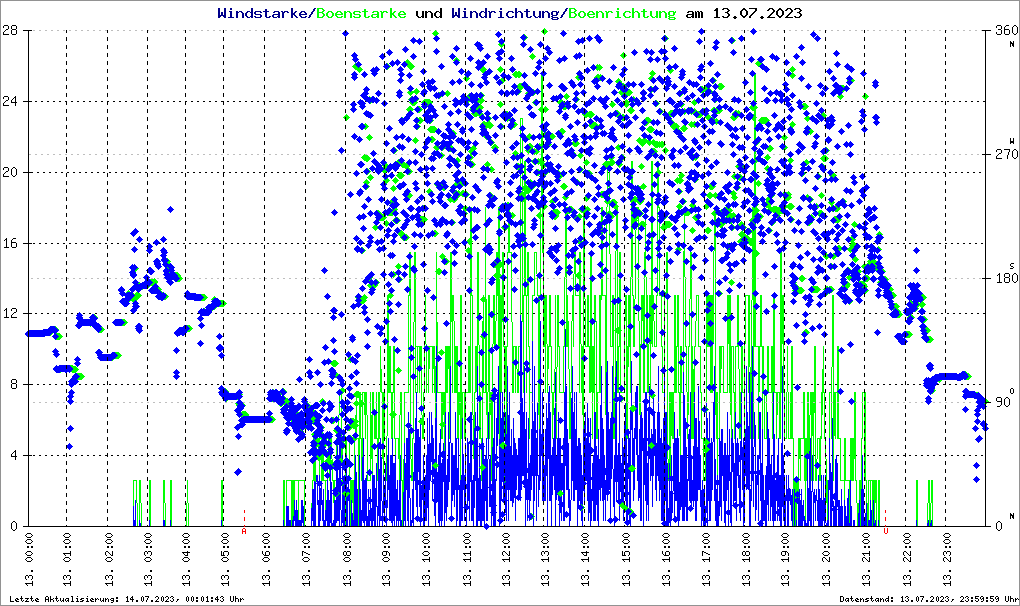This screenshot has width=1020, height=606.
Task: Click the green Boenstarke title label
Action: (x=361, y=13)
